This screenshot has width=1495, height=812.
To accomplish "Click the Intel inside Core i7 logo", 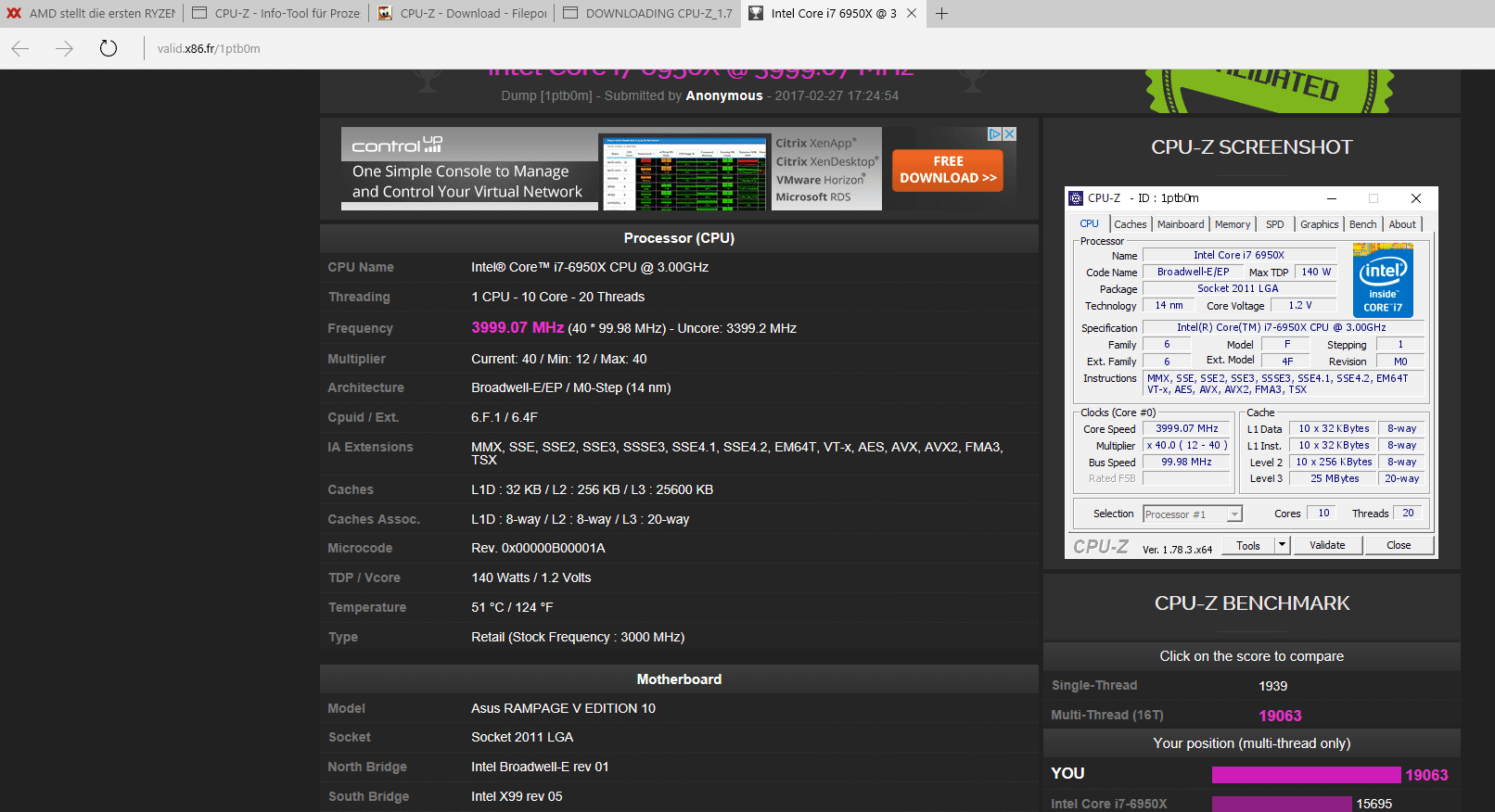I will [1383, 280].
